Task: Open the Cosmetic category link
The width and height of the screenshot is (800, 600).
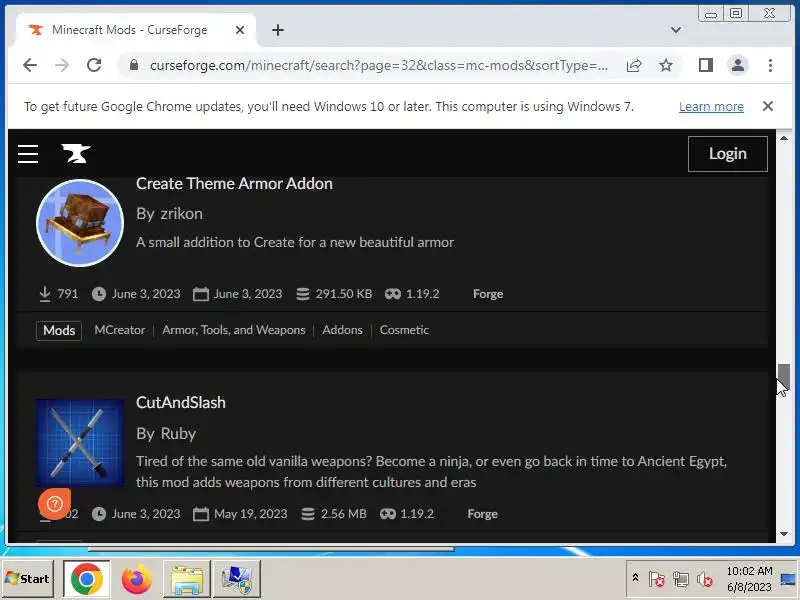Action: coord(404,330)
